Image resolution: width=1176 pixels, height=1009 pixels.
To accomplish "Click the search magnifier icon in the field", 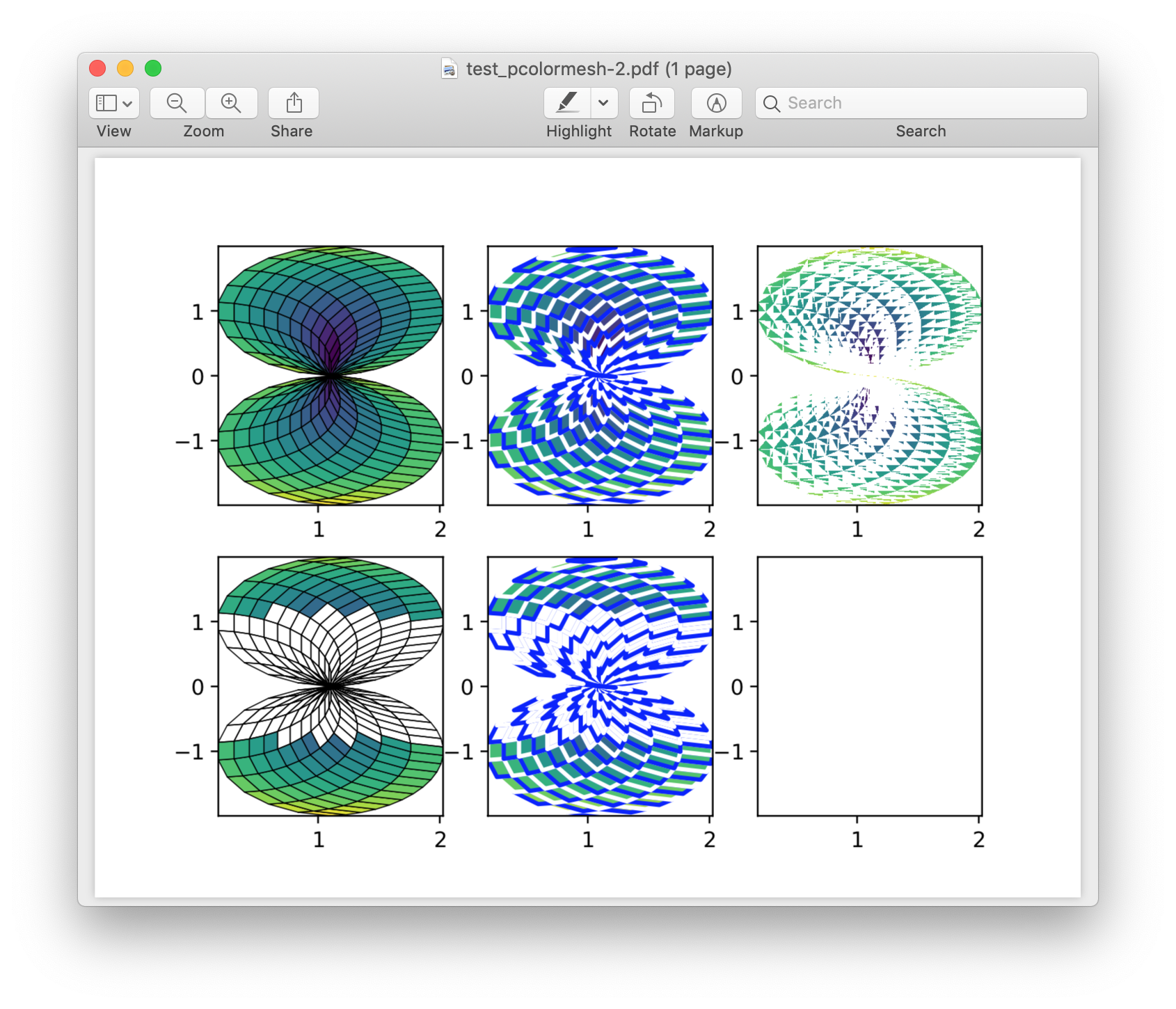I will [772, 104].
